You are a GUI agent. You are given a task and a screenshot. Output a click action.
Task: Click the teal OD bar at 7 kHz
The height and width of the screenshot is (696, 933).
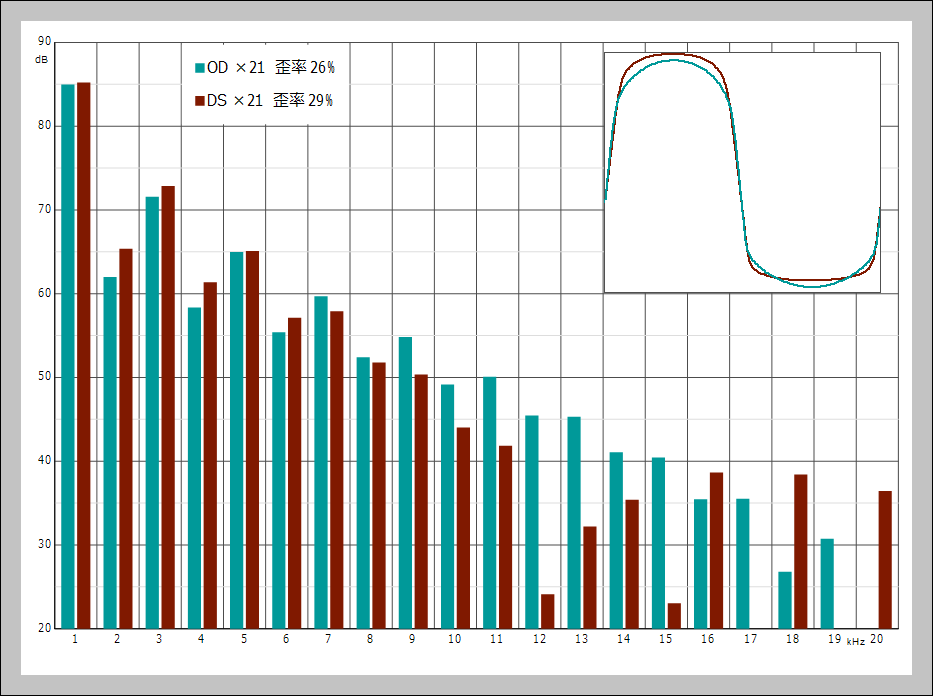tap(321, 462)
